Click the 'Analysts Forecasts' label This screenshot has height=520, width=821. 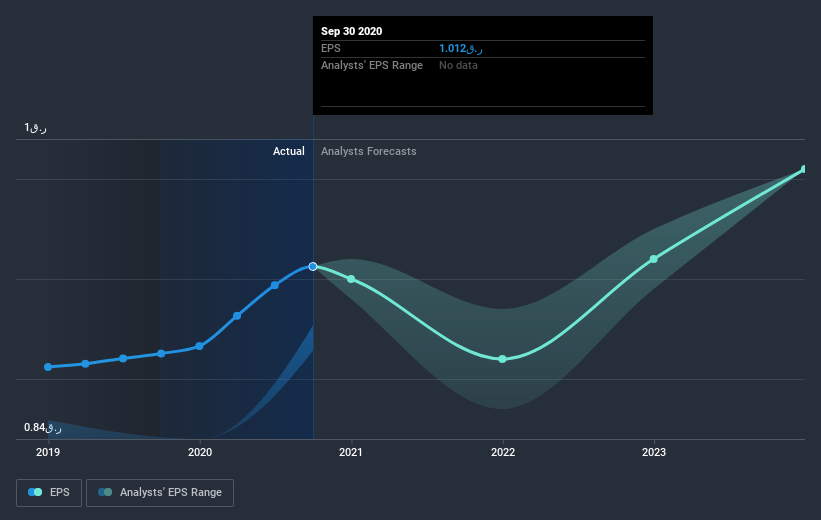(369, 151)
